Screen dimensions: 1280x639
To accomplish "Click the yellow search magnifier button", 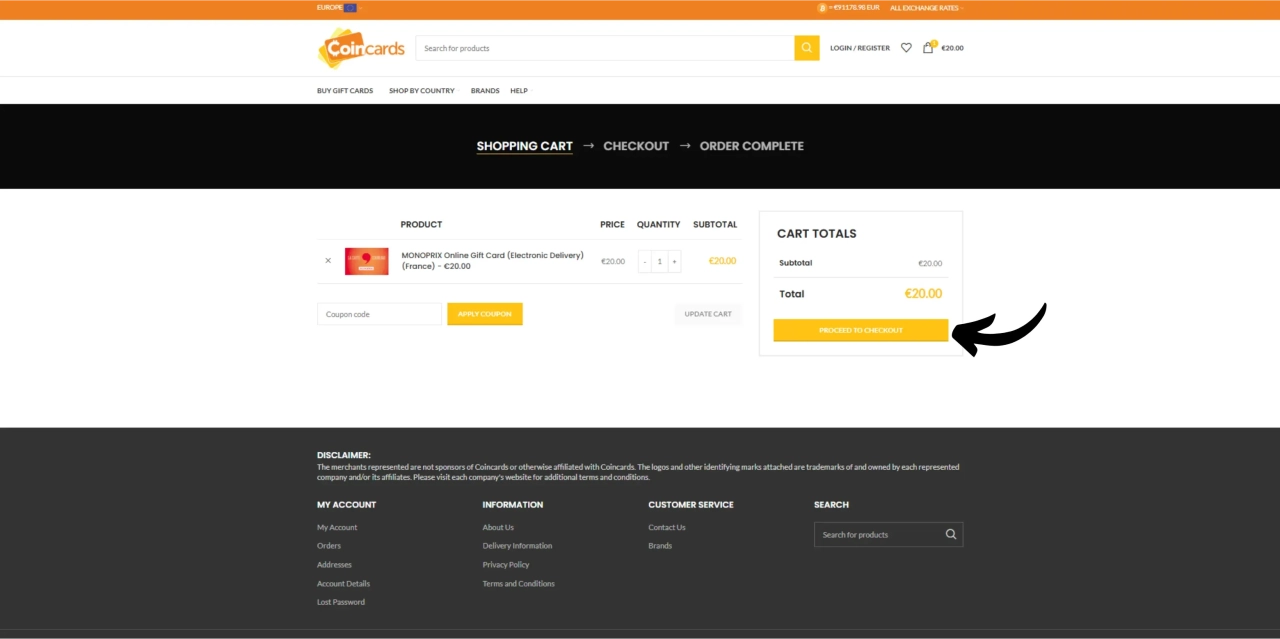I will click(806, 48).
